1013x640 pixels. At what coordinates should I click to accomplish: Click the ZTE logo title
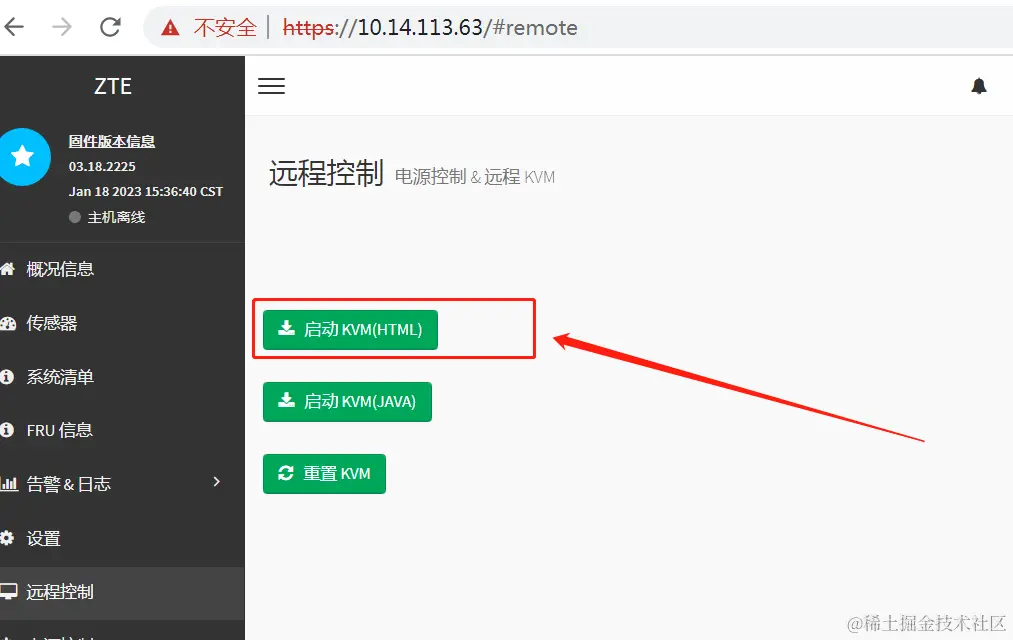pyautogui.click(x=113, y=86)
